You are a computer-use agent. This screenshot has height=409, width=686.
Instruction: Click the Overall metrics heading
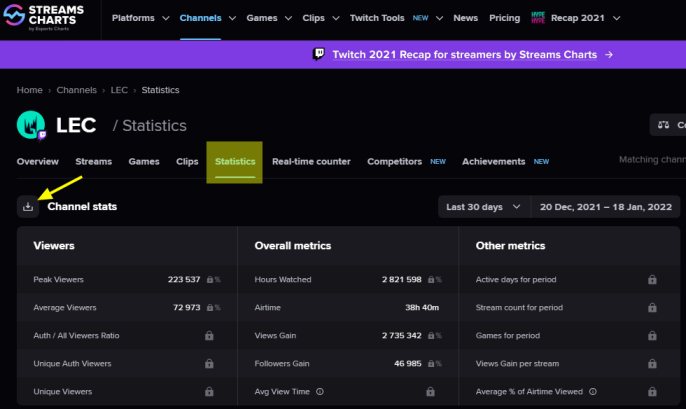pyautogui.click(x=293, y=246)
